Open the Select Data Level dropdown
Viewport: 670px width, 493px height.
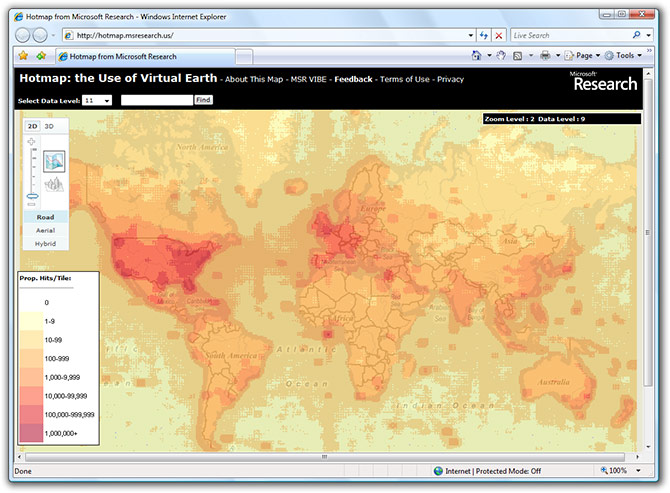pos(97,100)
